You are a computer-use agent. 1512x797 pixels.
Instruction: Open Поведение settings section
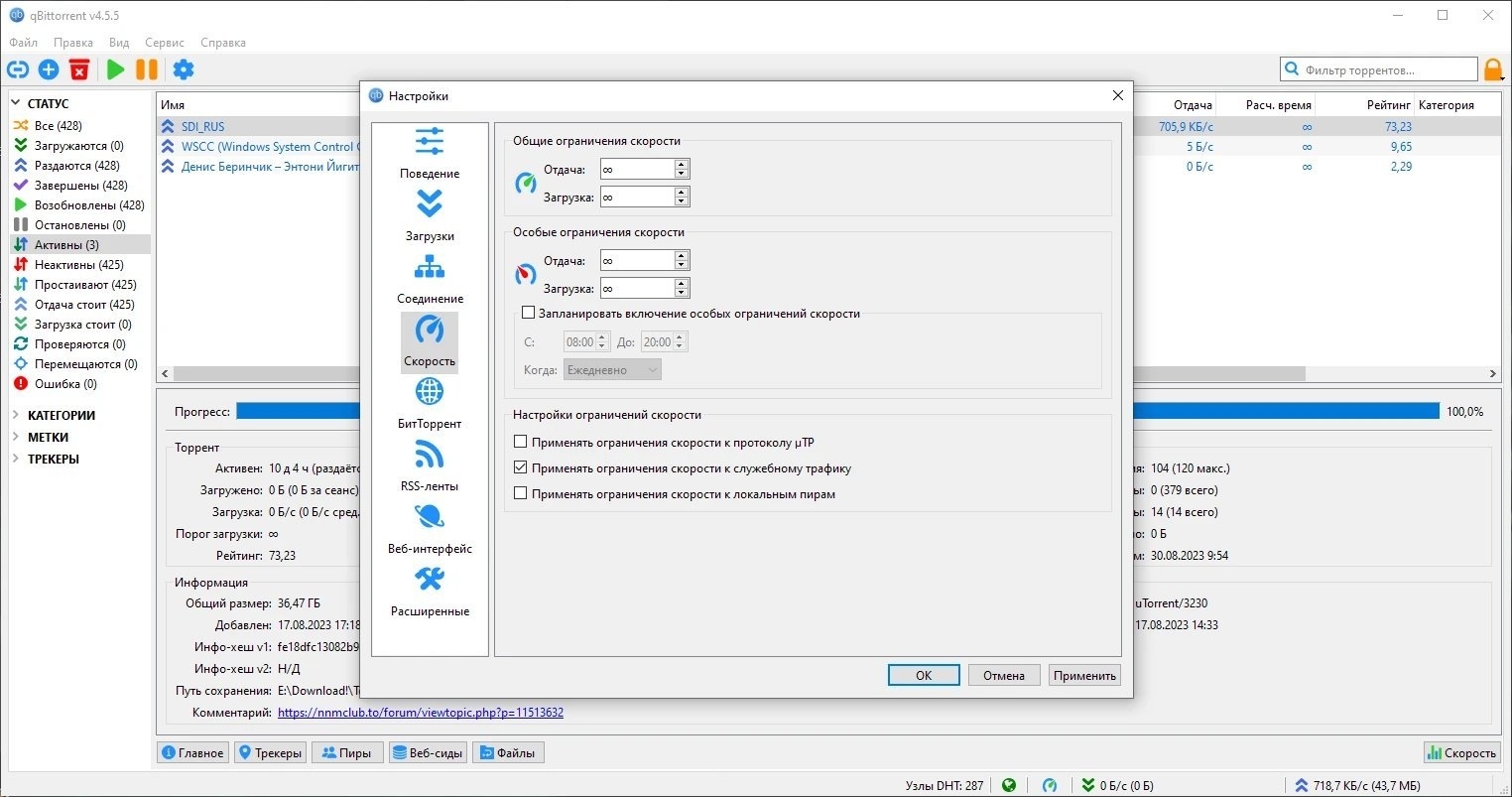(x=430, y=153)
